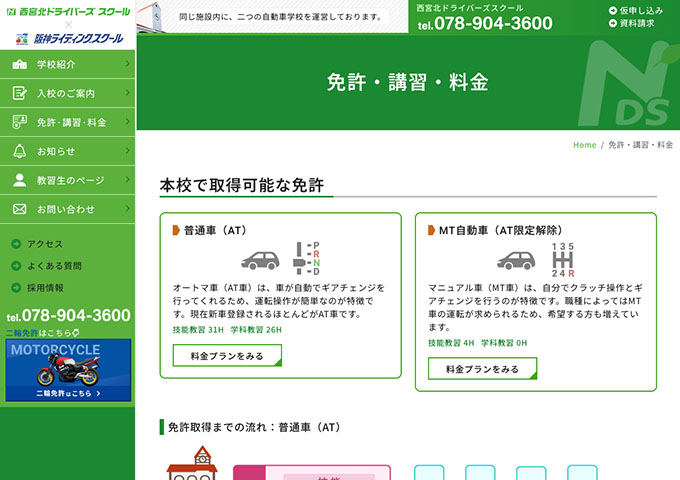Click the 免許取得までの流れ：普通車（AT） heading
This screenshot has height=480, width=680.
tap(254, 427)
